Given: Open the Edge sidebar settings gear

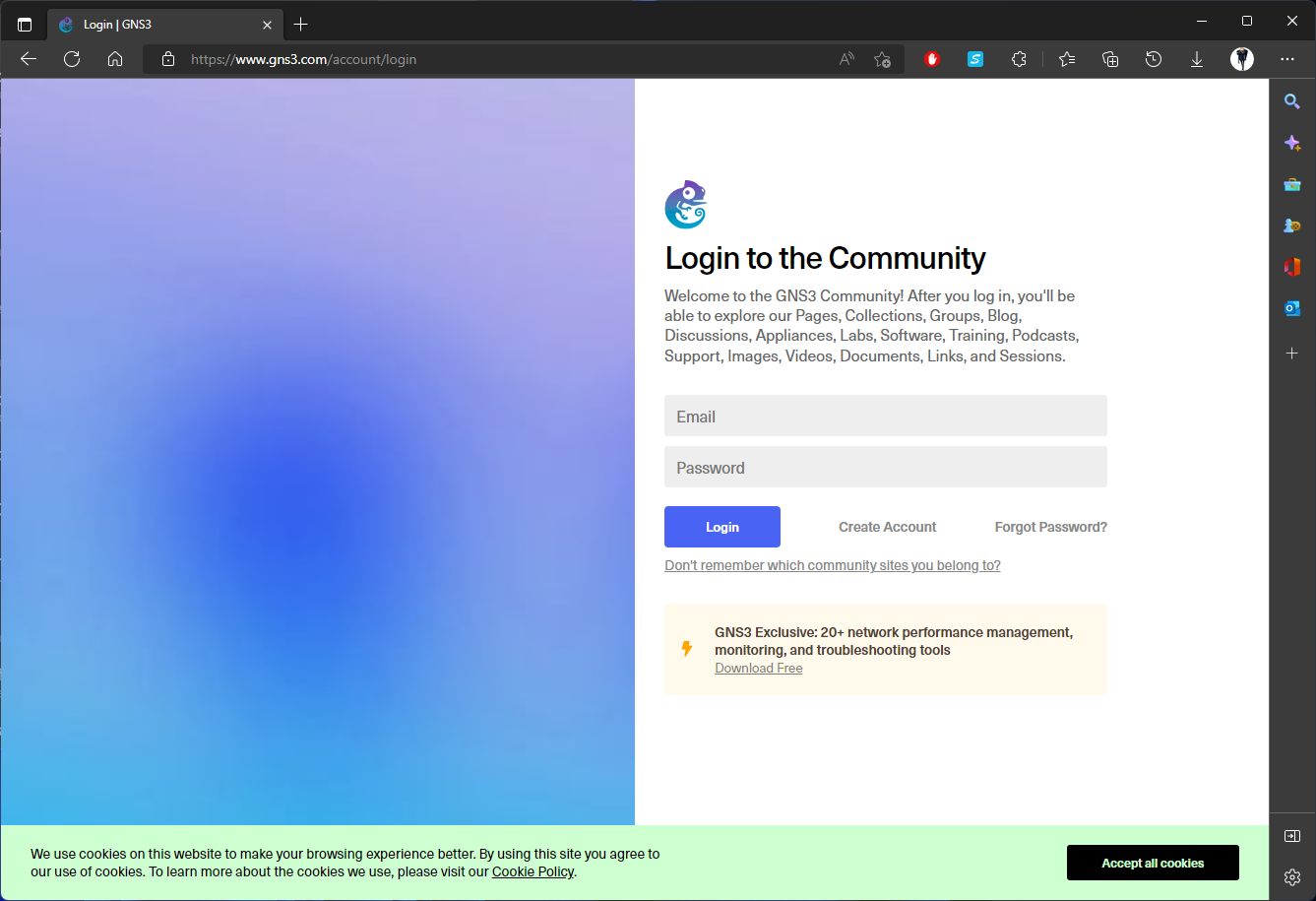Looking at the screenshot, I should [x=1292, y=876].
